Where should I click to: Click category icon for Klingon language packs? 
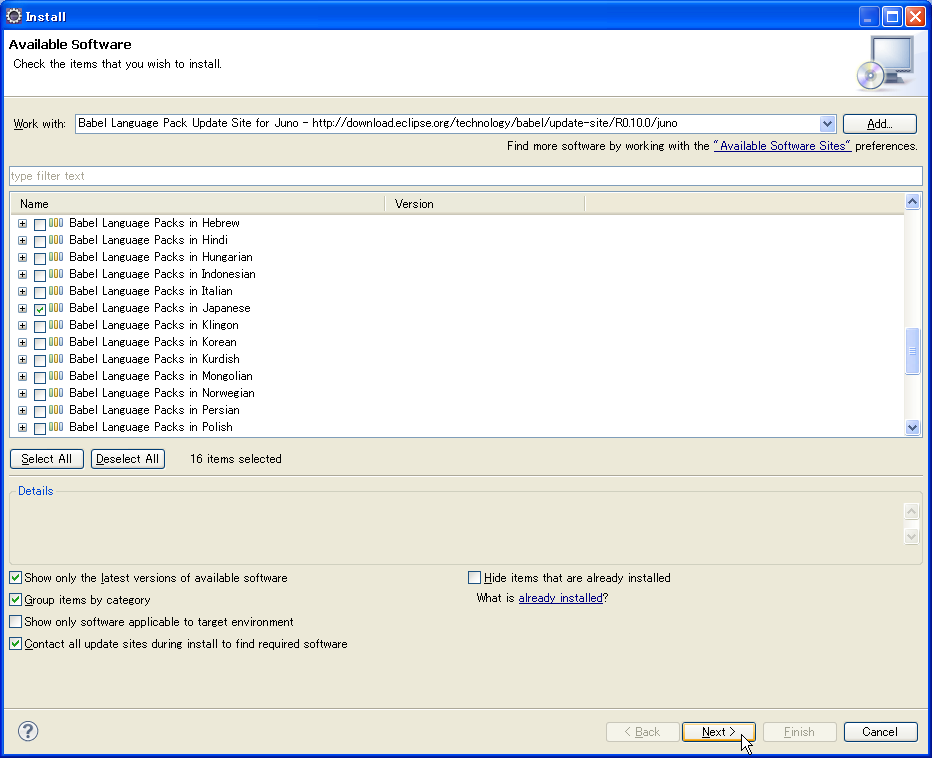pyautogui.click(x=56, y=325)
